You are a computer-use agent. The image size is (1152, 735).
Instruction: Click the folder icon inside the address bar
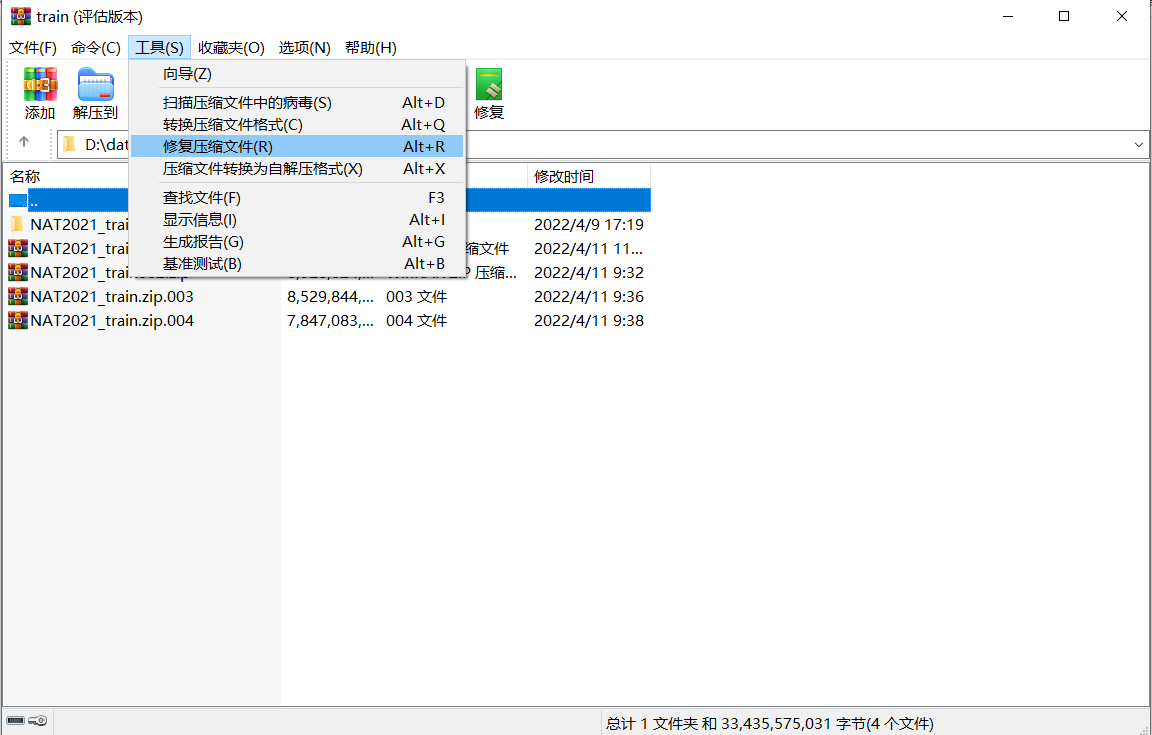[x=68, y=144]
